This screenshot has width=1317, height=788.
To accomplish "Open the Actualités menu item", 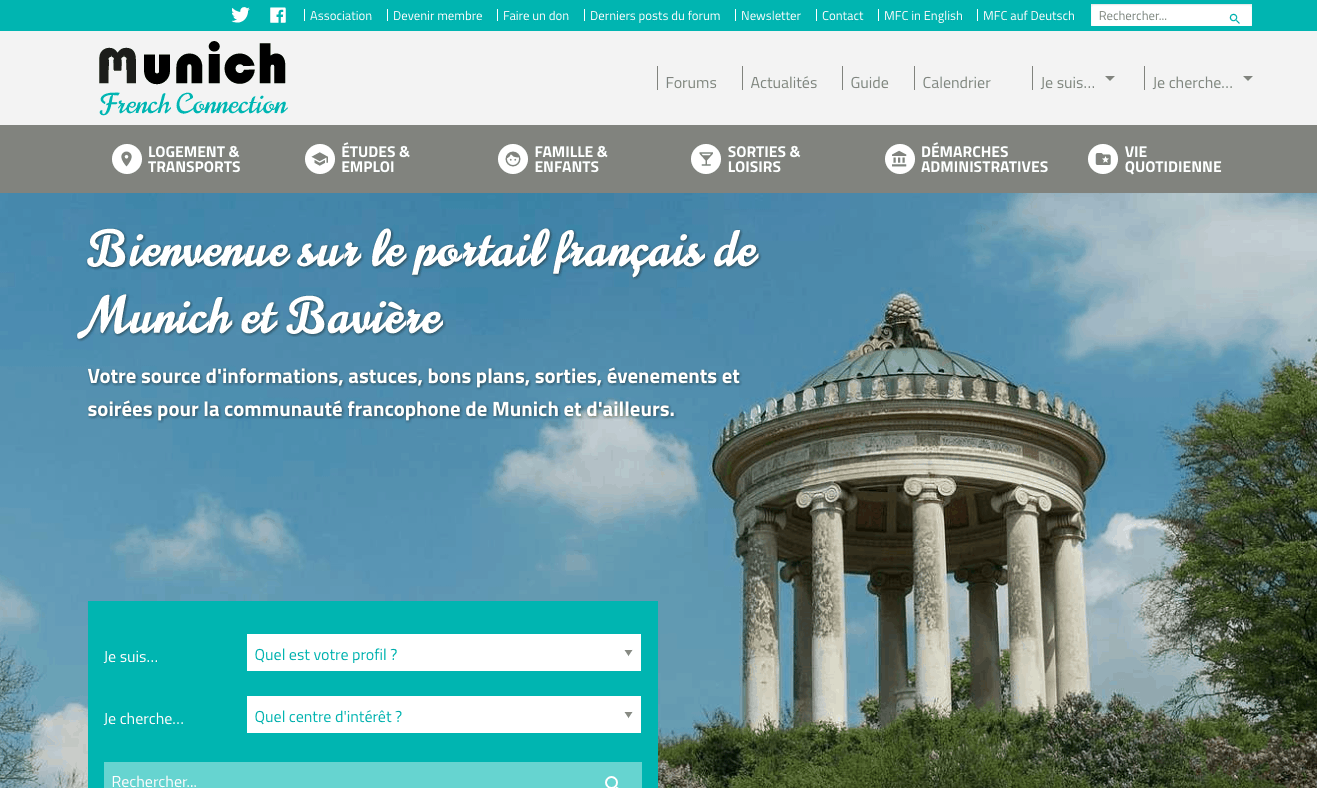I will (784, 83).
